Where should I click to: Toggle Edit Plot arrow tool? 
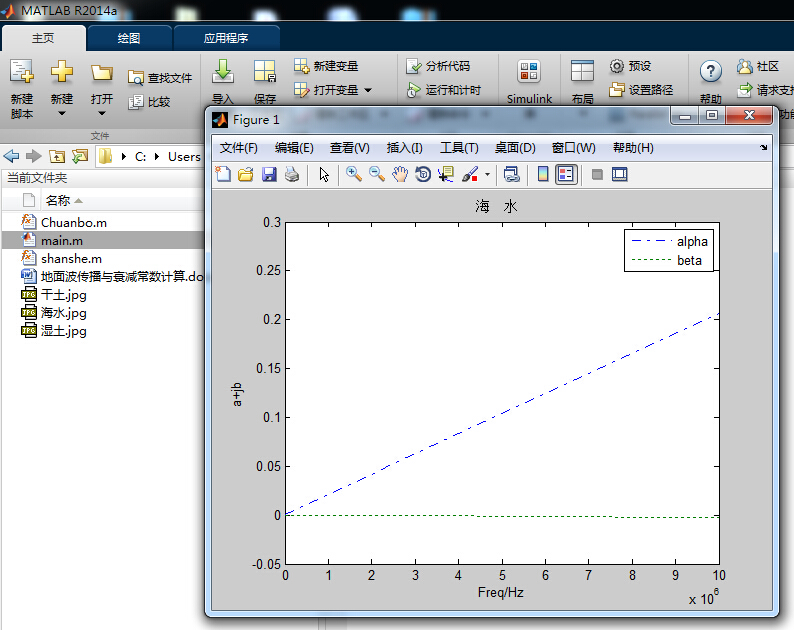coord(324,175)
